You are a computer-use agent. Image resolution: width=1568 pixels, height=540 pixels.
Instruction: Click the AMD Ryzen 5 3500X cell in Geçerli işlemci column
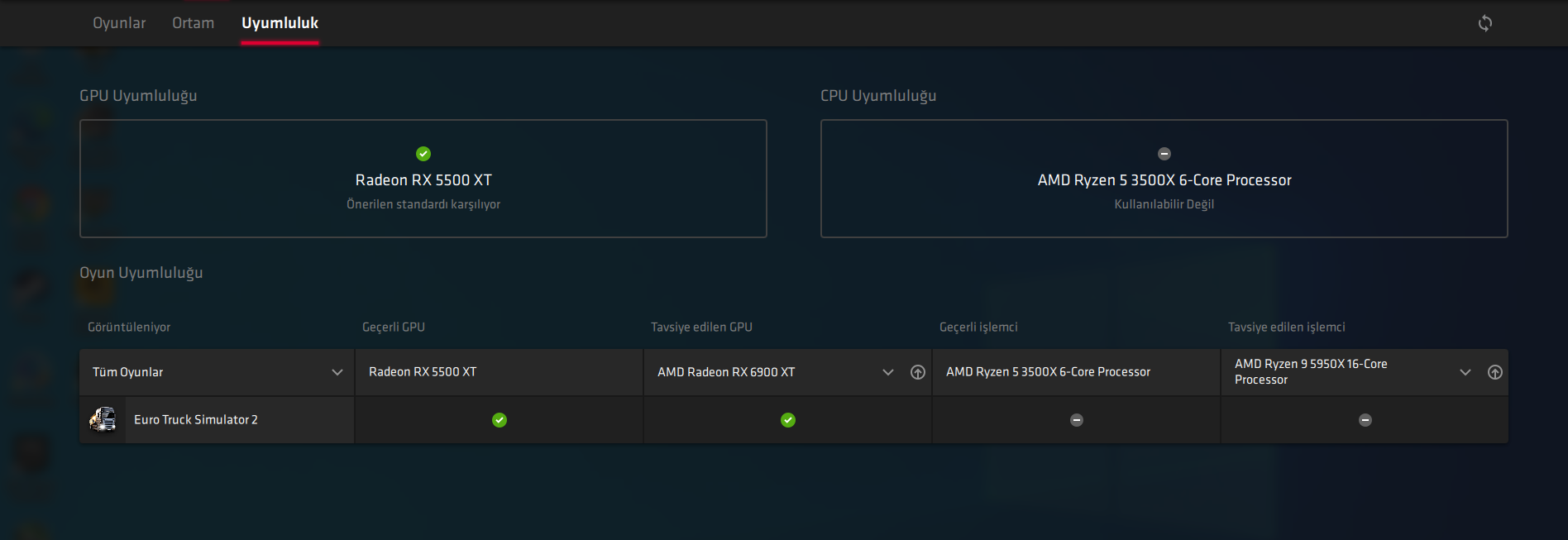(x=1077, y=372)
